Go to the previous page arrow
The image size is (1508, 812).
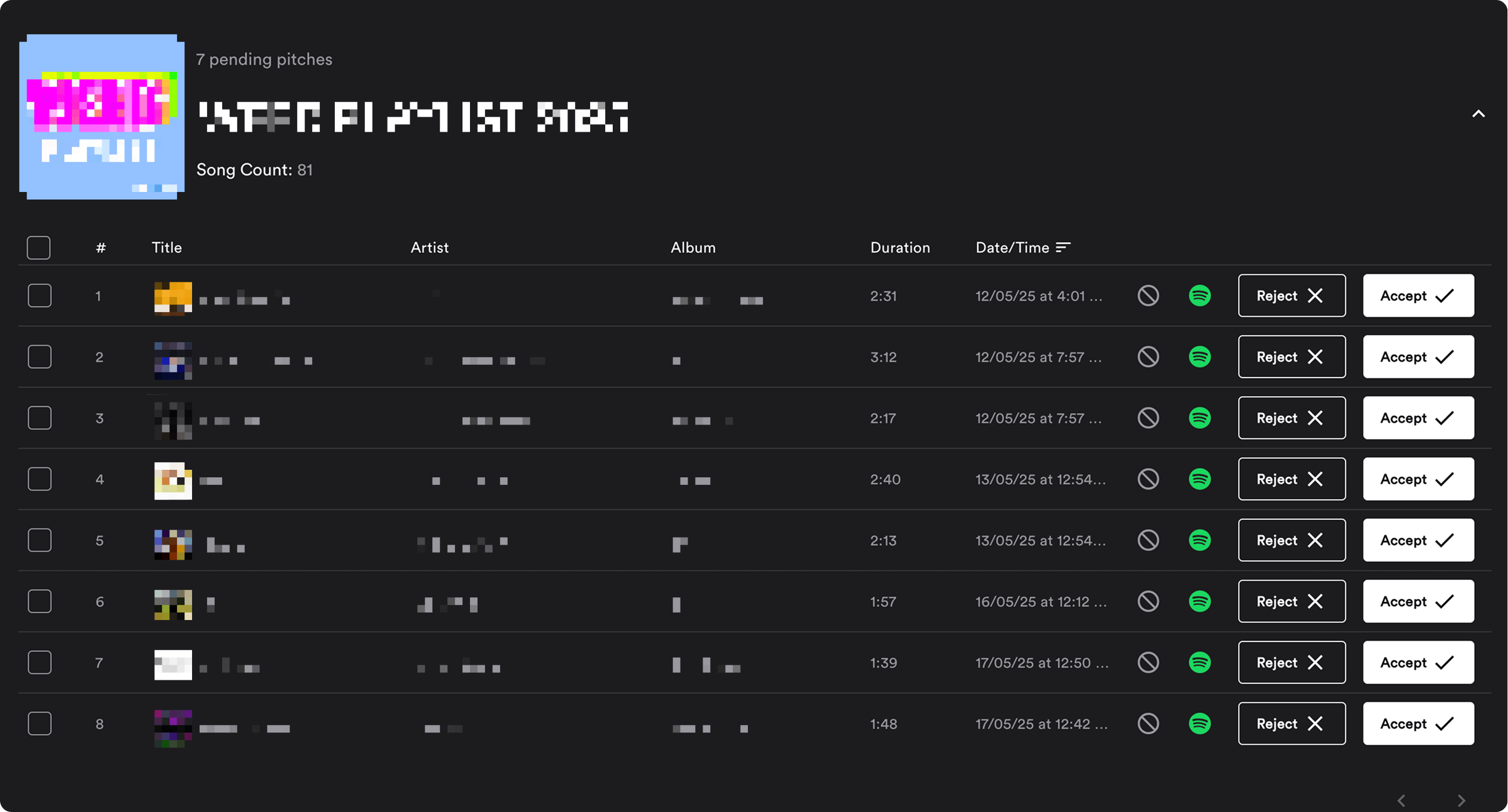coord(1401,800)
